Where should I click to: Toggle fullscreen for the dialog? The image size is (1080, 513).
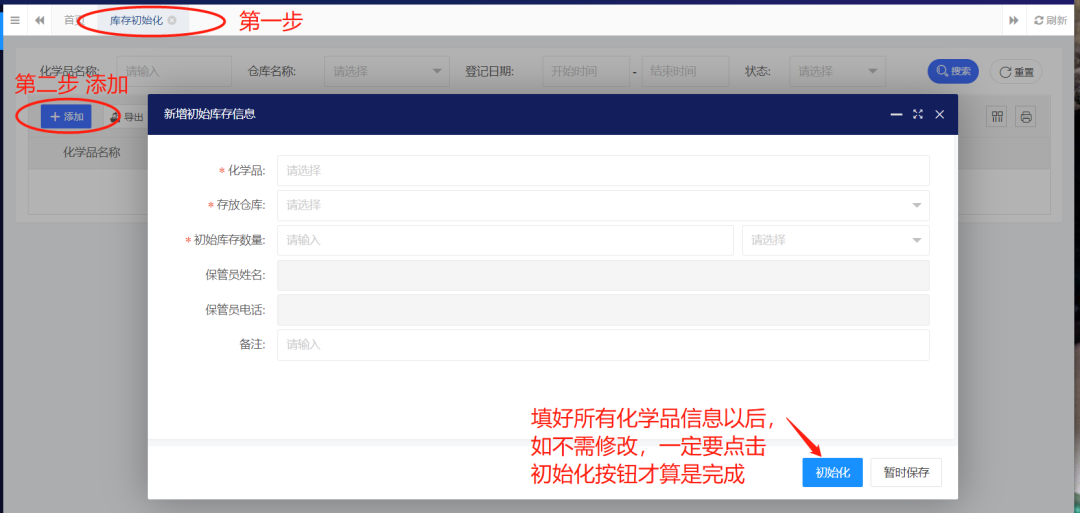click(x=918, y=115)
